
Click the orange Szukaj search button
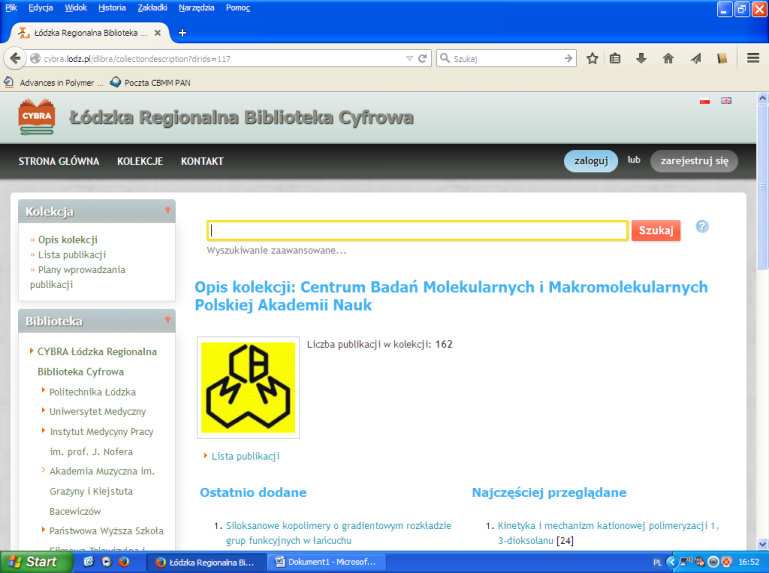pos(656,230)
